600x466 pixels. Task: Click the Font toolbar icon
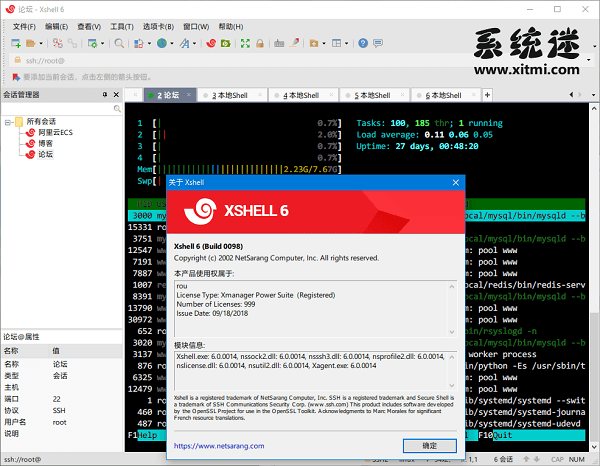(x=185, y=43)
